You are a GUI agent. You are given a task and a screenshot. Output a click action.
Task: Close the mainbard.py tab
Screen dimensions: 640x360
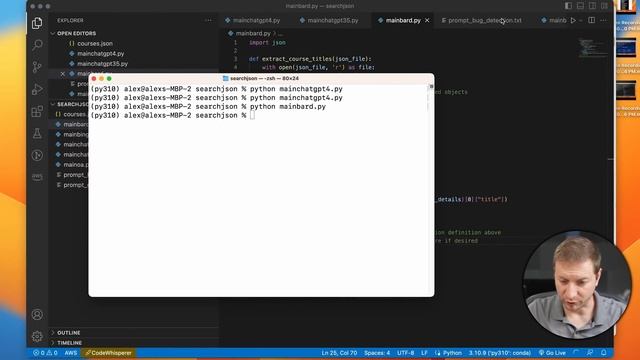427,20
